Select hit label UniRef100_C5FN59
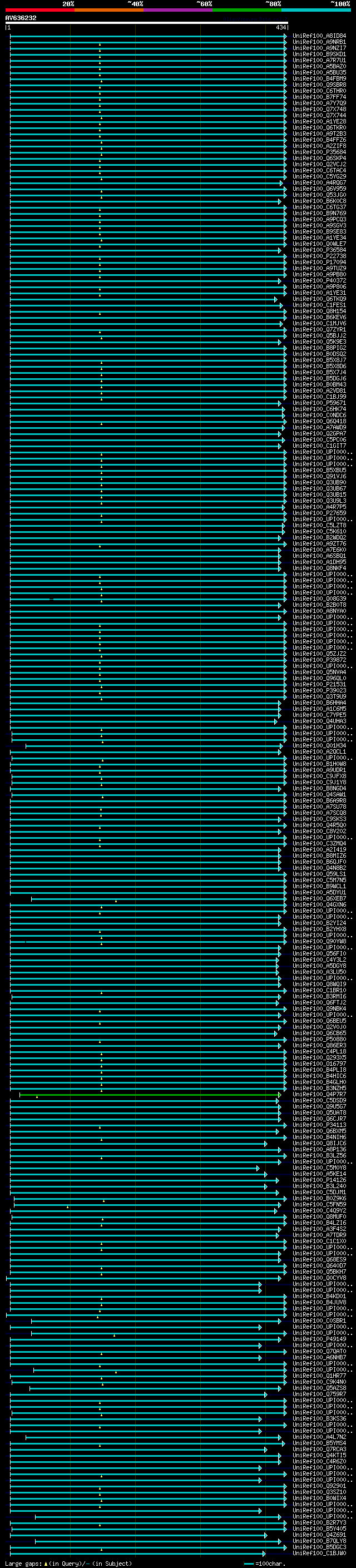The height and width of the screenshot is (1568, 356). (x=319, y=1205)
